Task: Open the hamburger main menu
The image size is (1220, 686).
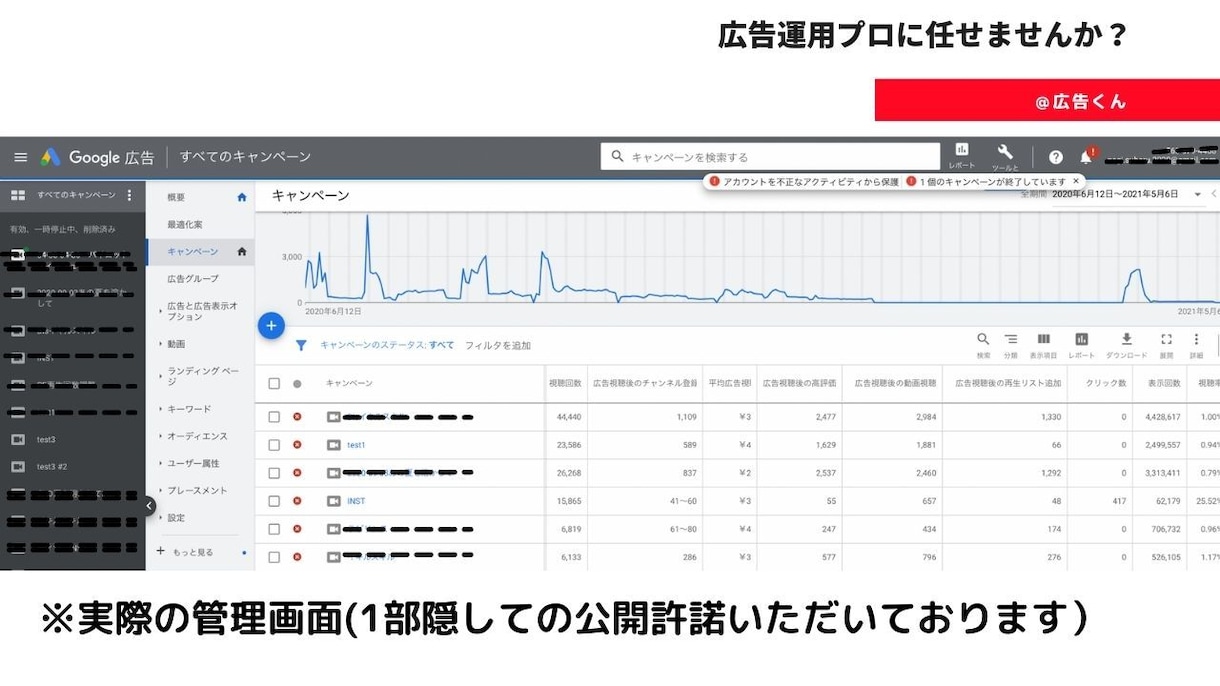Action: [20, 157]
